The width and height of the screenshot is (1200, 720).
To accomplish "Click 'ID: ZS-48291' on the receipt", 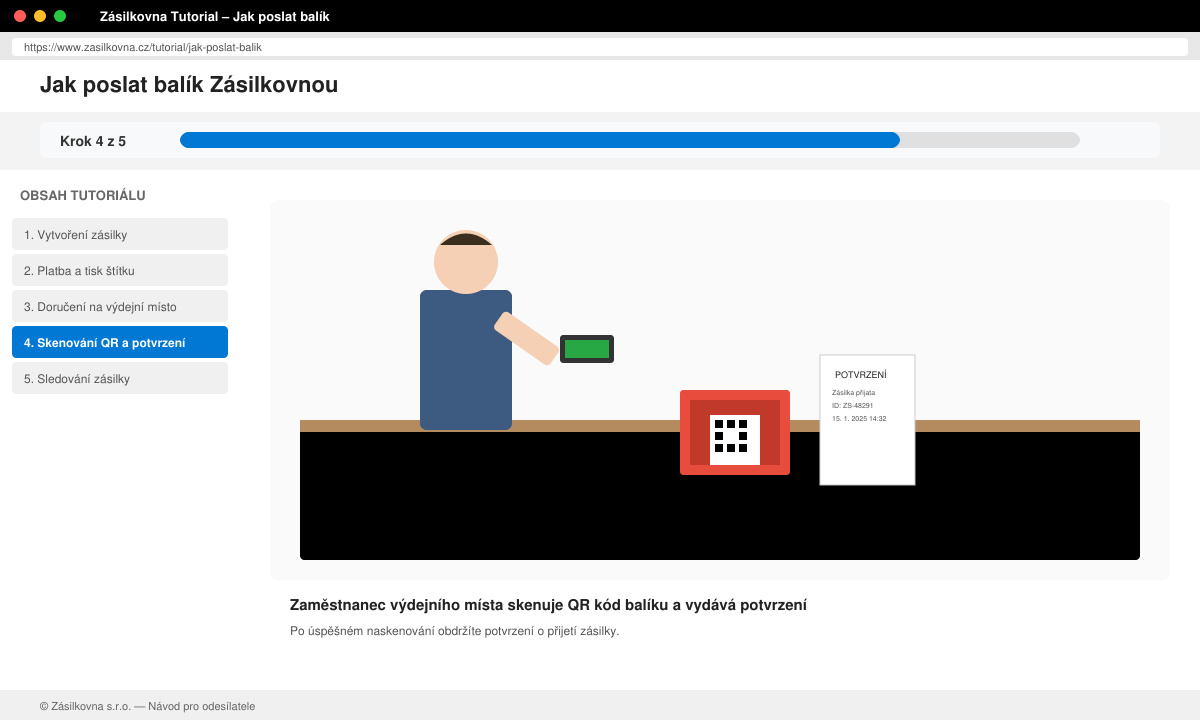I will click(852, 405).
